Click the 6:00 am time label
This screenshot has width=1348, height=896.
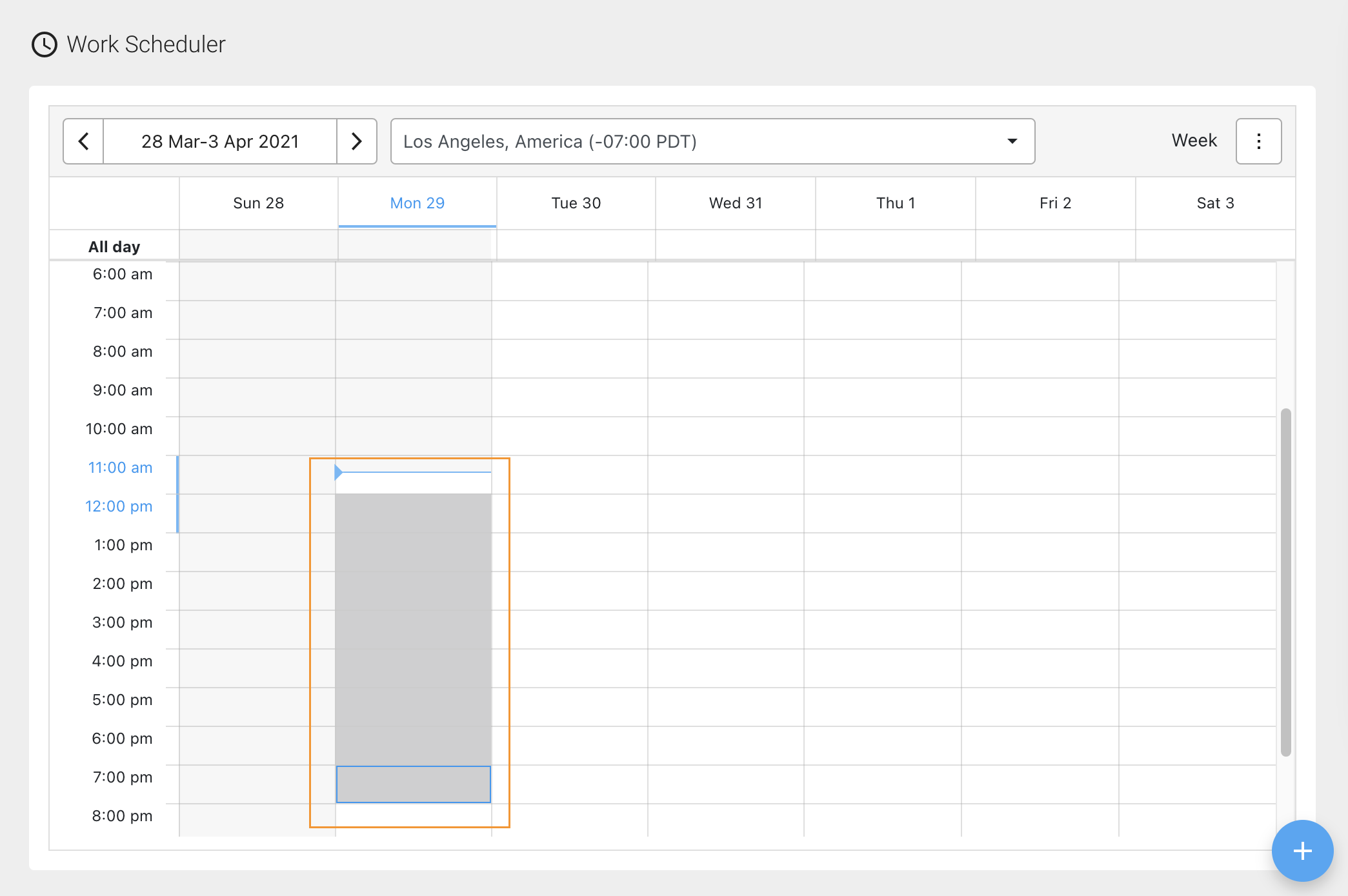pos(123,274)
